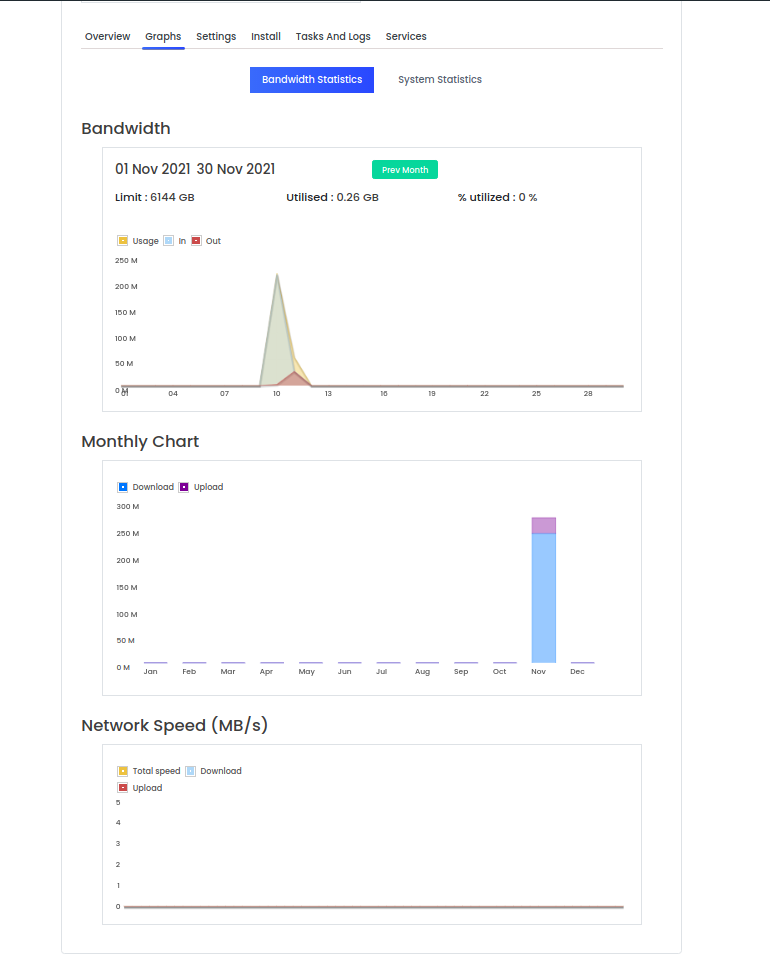Go to Tasks And Logs tab
The height and width of the screenshot is (956, 770).
333,37
